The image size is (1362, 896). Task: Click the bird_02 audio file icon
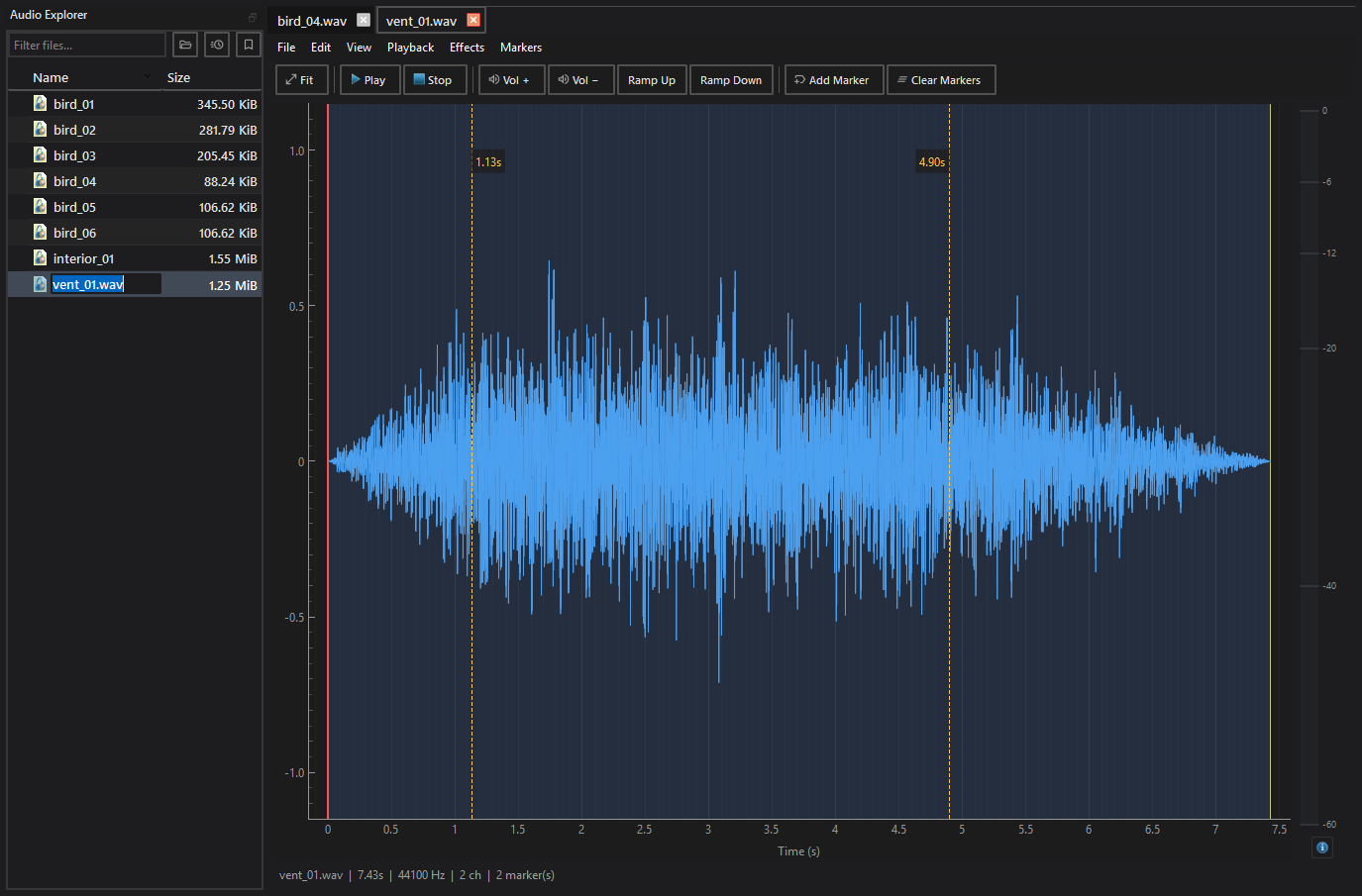click(40, 129)
